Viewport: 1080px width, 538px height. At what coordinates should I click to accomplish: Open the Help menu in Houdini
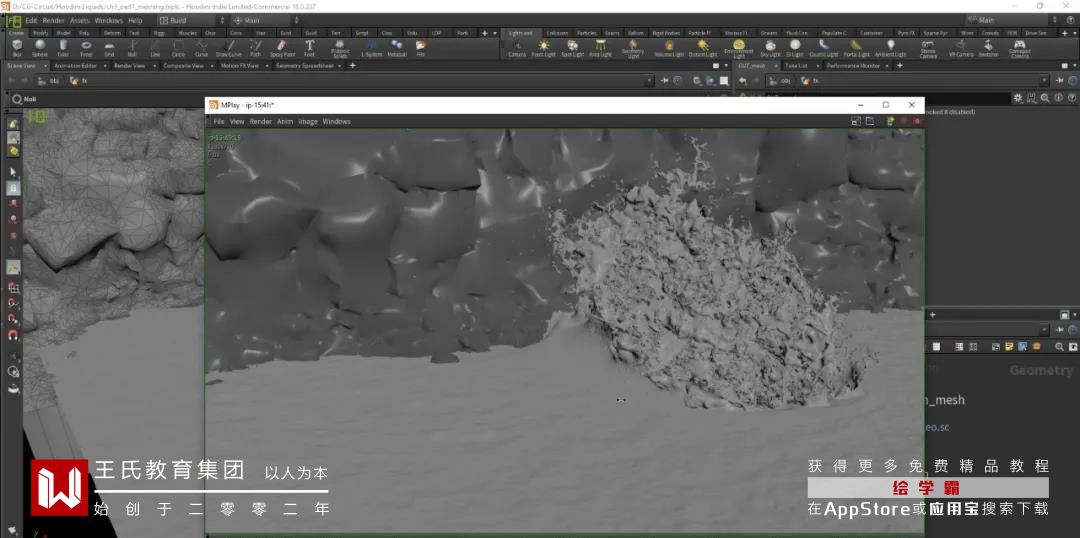pyautogui.click(x=135, y=21)
